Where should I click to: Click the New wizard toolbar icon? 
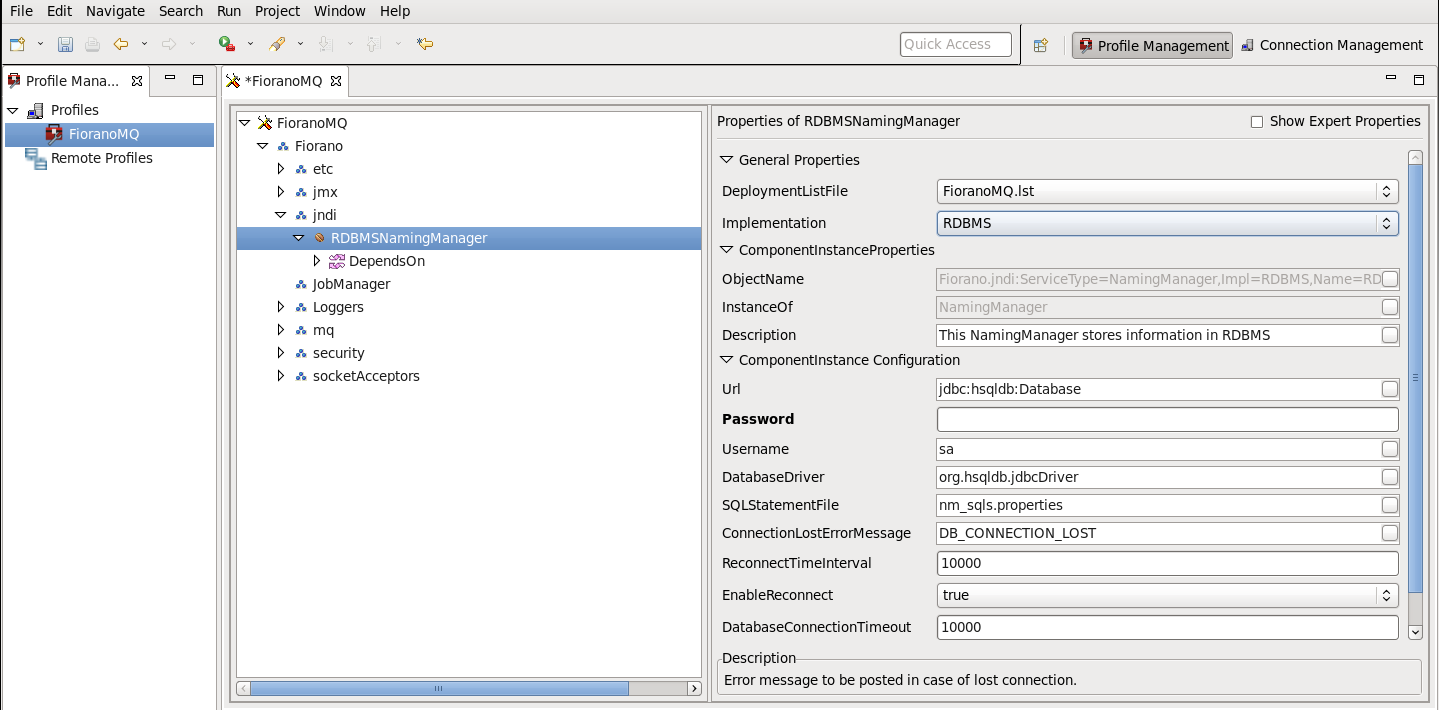click(x=17, y=44)
